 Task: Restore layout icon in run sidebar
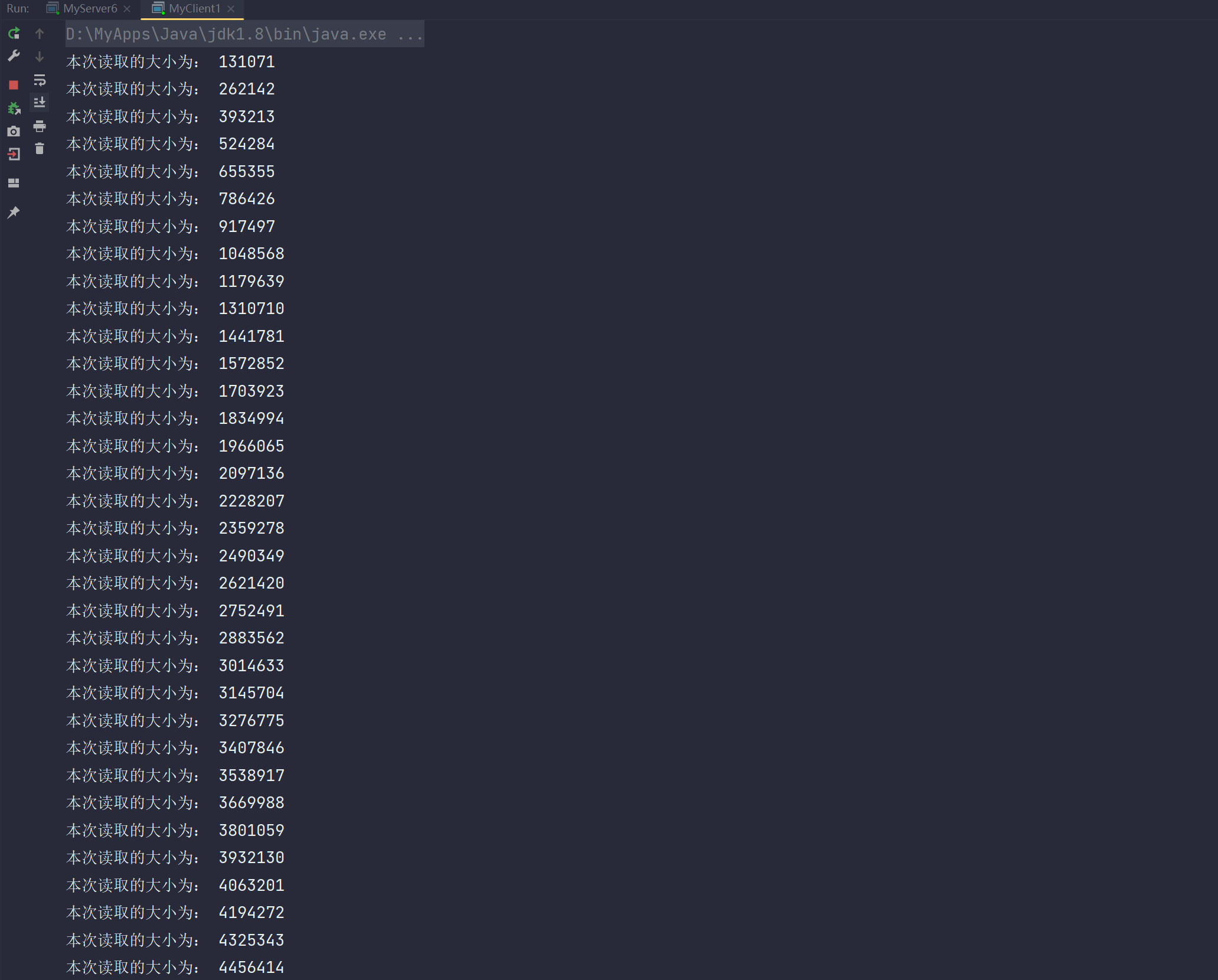coord(14,183)
